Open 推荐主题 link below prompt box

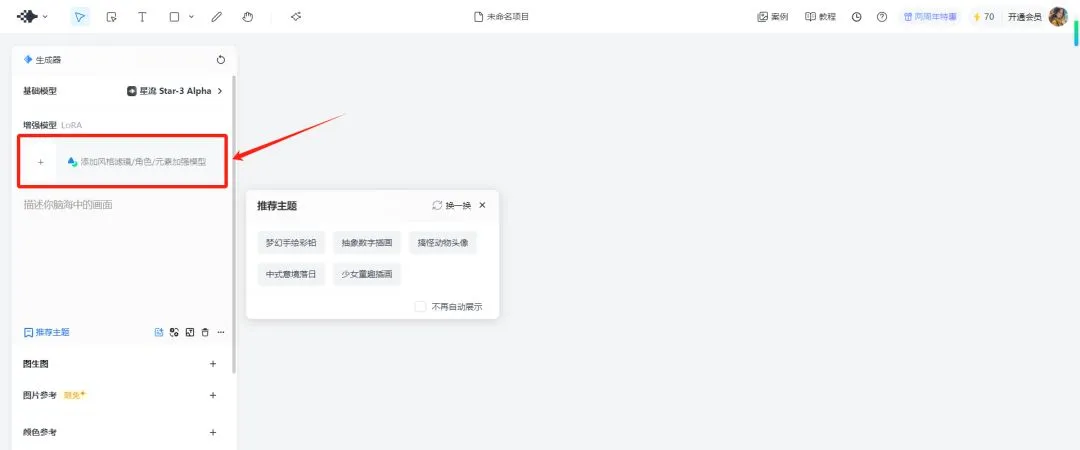[x=47, y=332]
